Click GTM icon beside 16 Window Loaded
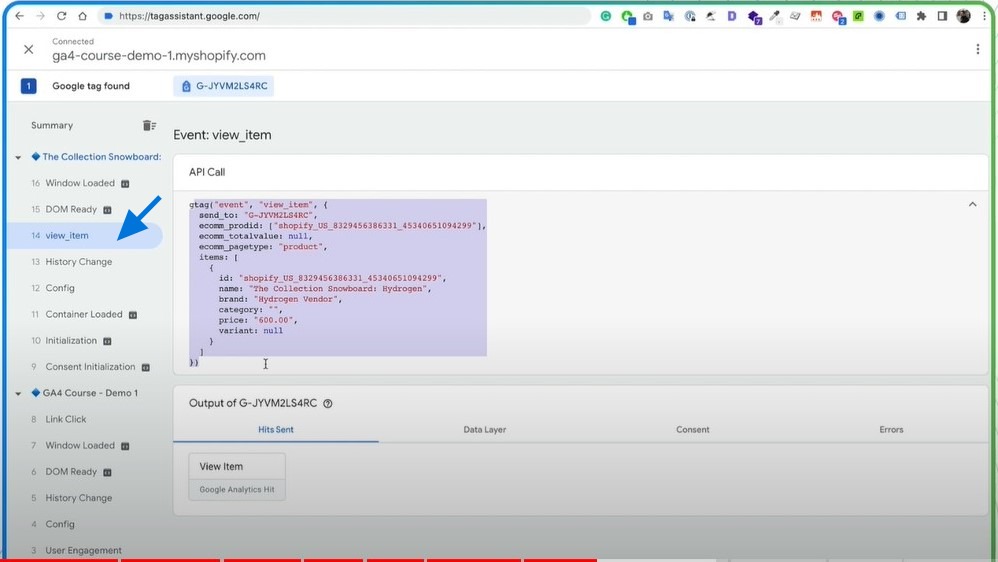998x562 pixels. pos(125,184)
